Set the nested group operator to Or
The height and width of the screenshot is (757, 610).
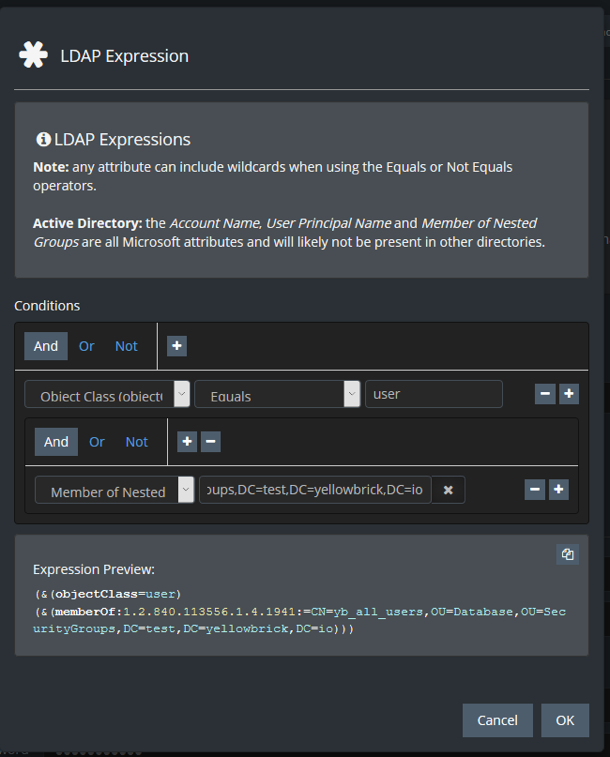click(x=97, y=441)
